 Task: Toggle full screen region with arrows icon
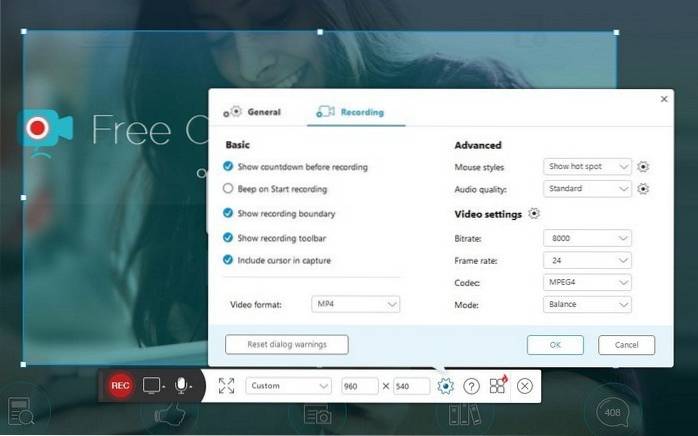click(x=227, y=386)
